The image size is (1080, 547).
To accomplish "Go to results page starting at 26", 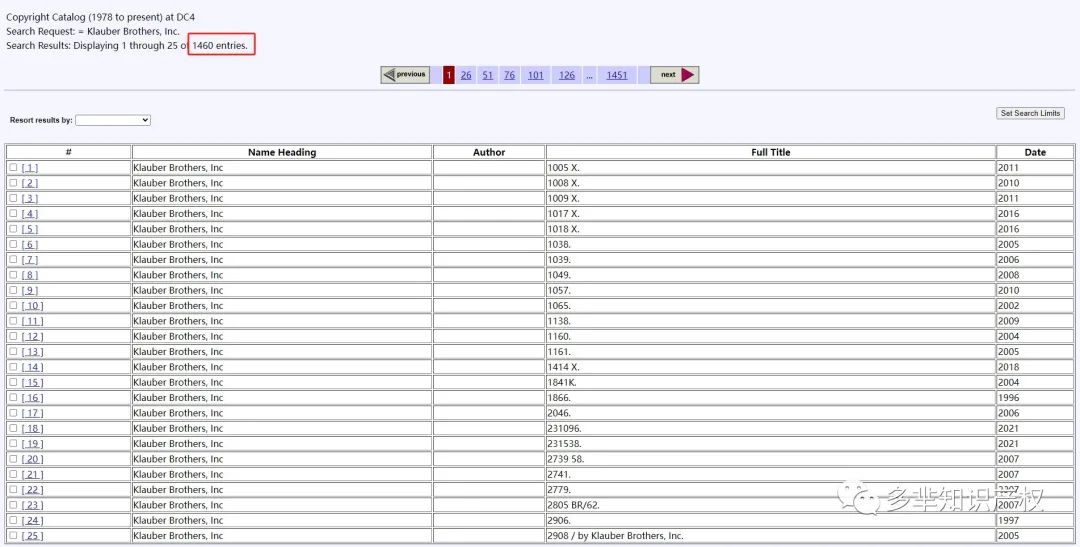I will coord(466,75).
